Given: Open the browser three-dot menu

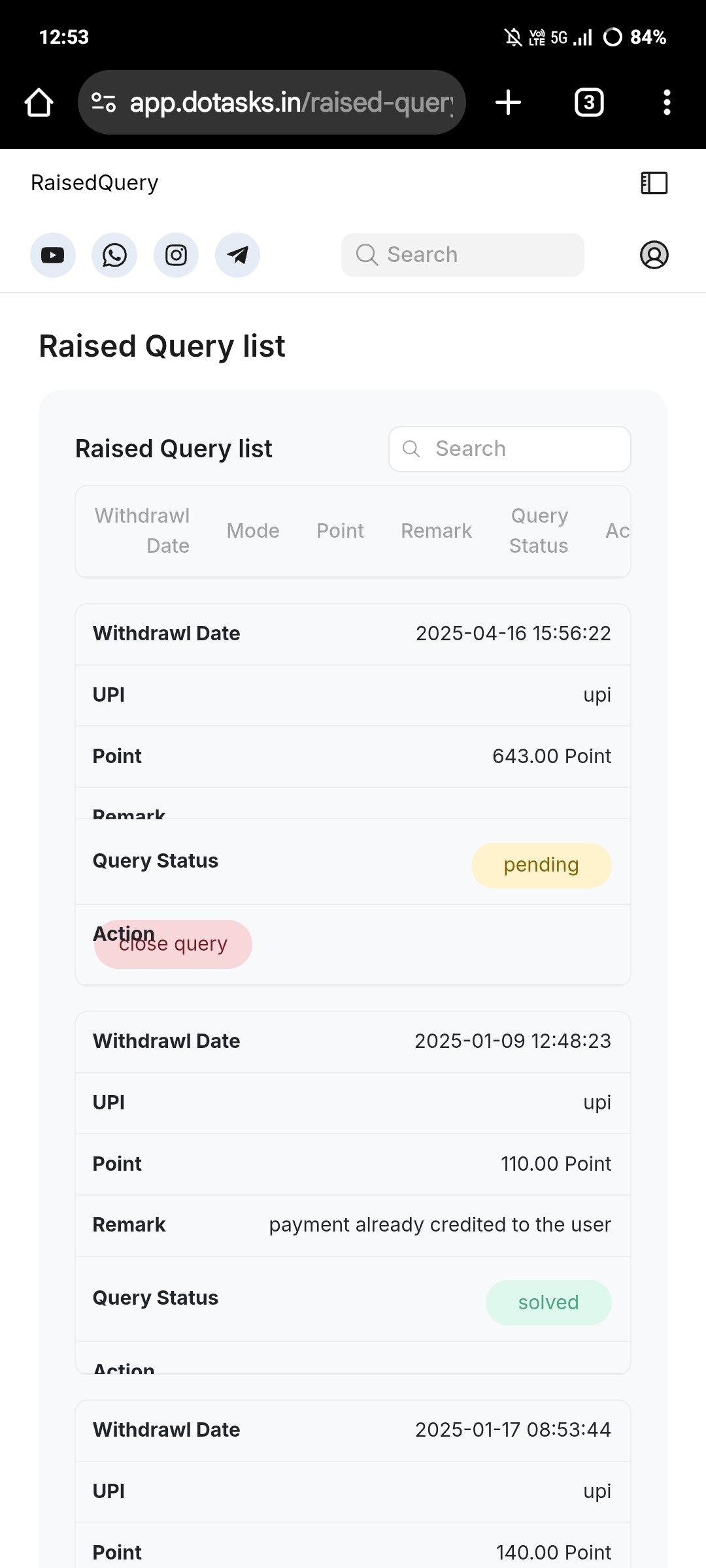Looking at the screenshot, I should tap(667, 103).
